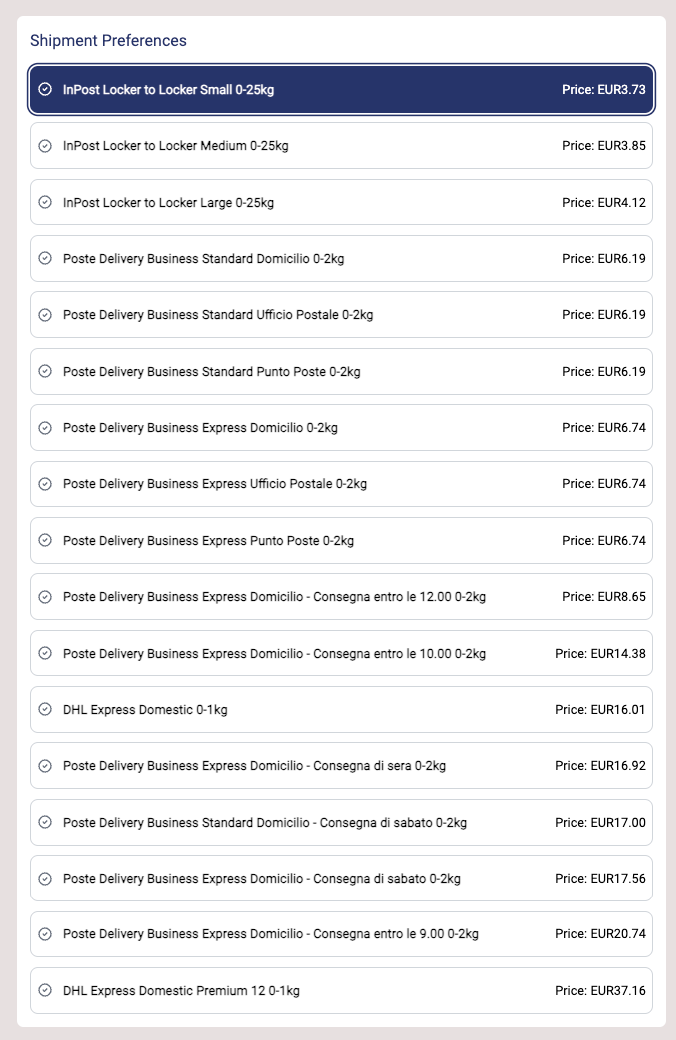The image size is (676, 1040).
Task: Click the EUR16.01 price for DHL Express
Action: point(600,709)
